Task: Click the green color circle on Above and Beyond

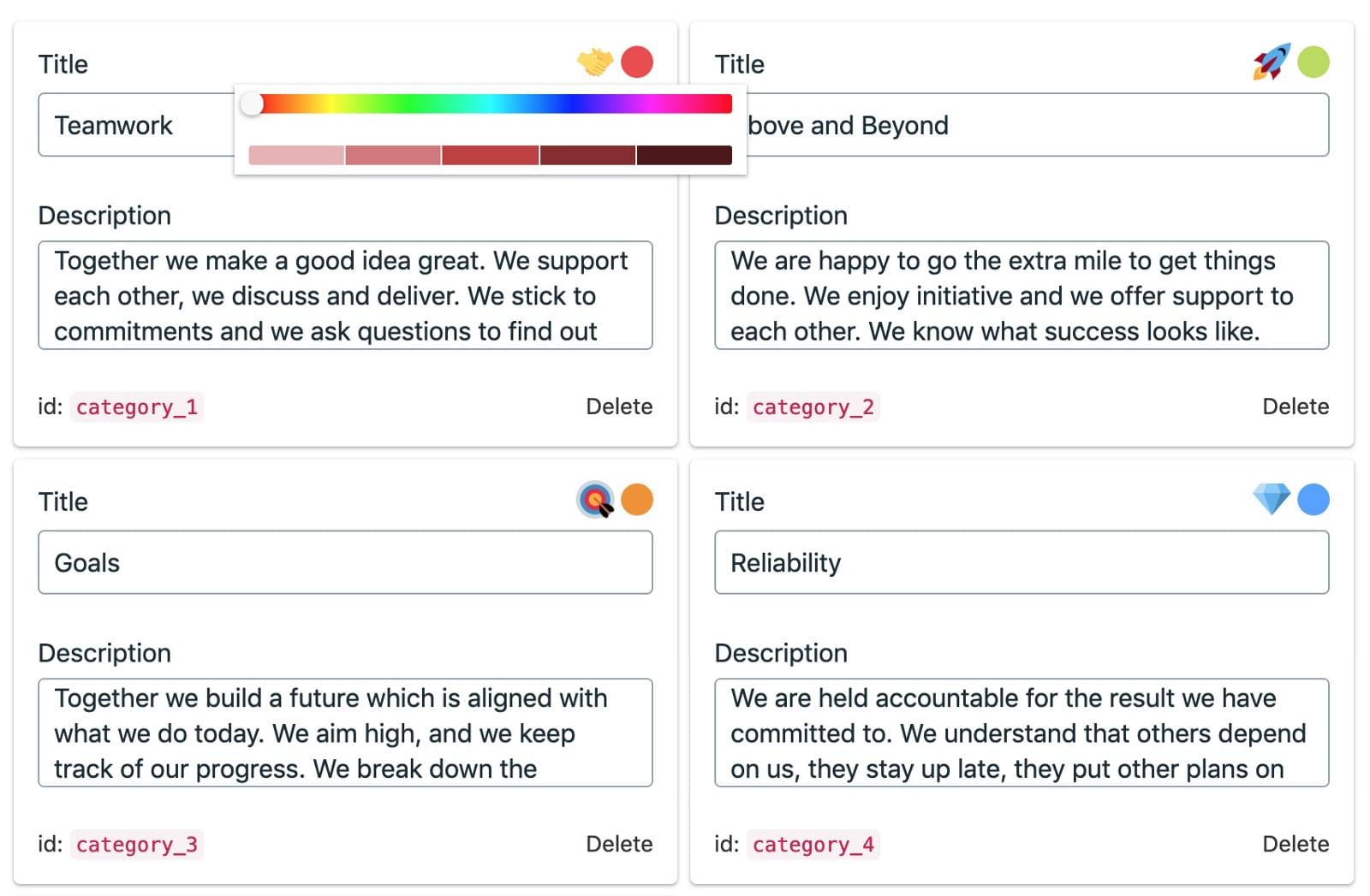Action: [1313, 61]
